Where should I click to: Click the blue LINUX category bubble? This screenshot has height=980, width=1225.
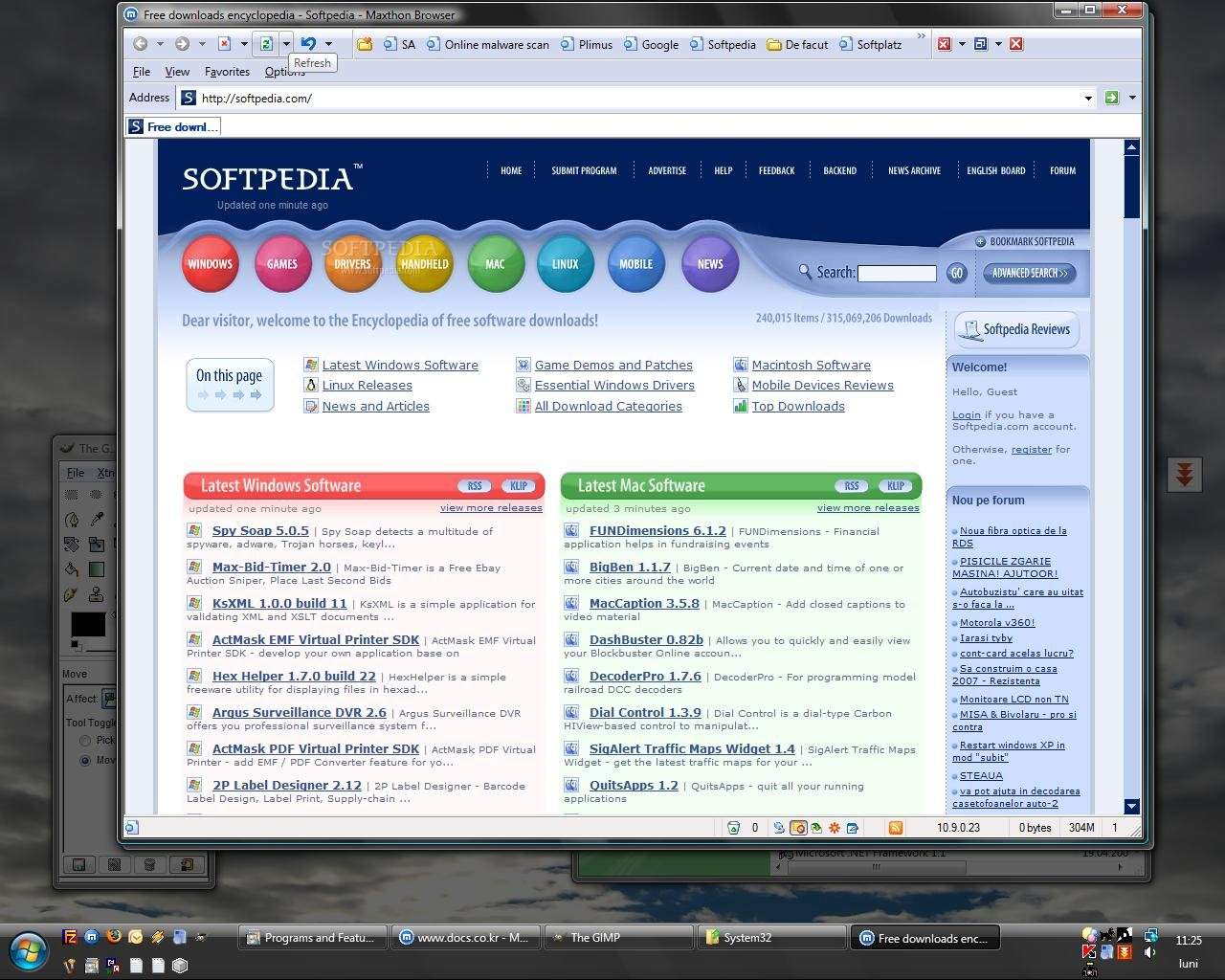pyautogui.click(x=566, y=263)
